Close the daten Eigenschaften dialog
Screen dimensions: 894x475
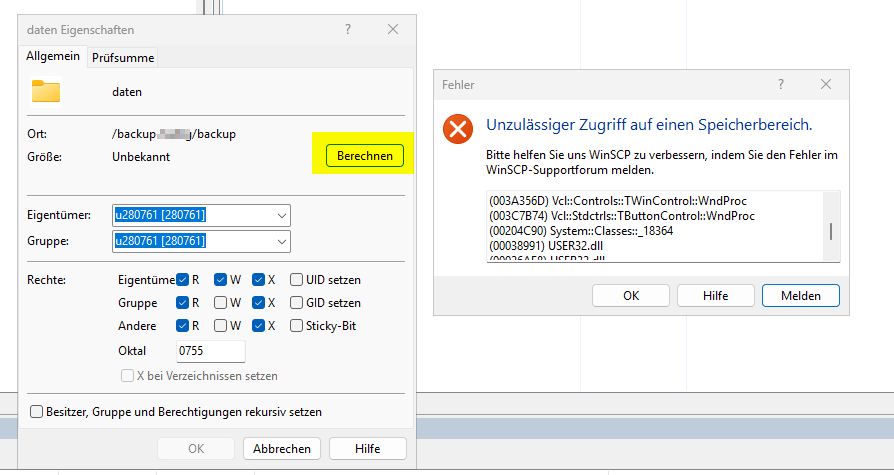pyautogui.click(x=393, y=30)
